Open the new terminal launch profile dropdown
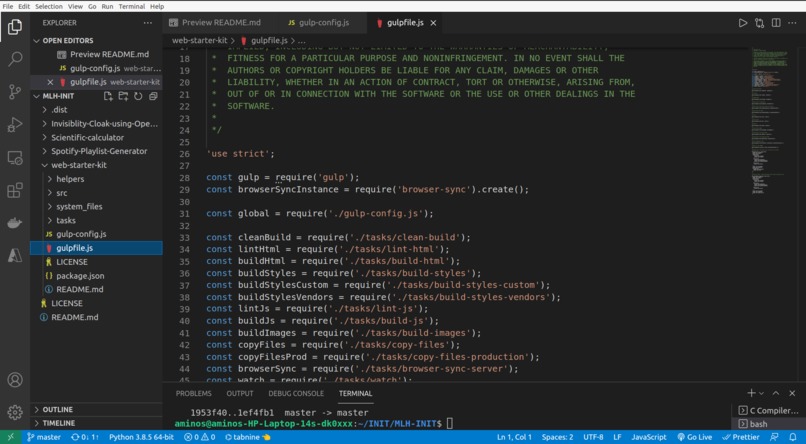This screenshot has width=806, height=444. coord(761,393)
